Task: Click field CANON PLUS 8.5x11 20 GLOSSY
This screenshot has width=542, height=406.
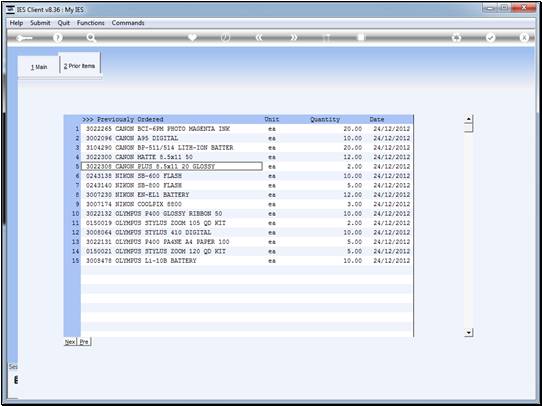Action: tap(172, 166)
